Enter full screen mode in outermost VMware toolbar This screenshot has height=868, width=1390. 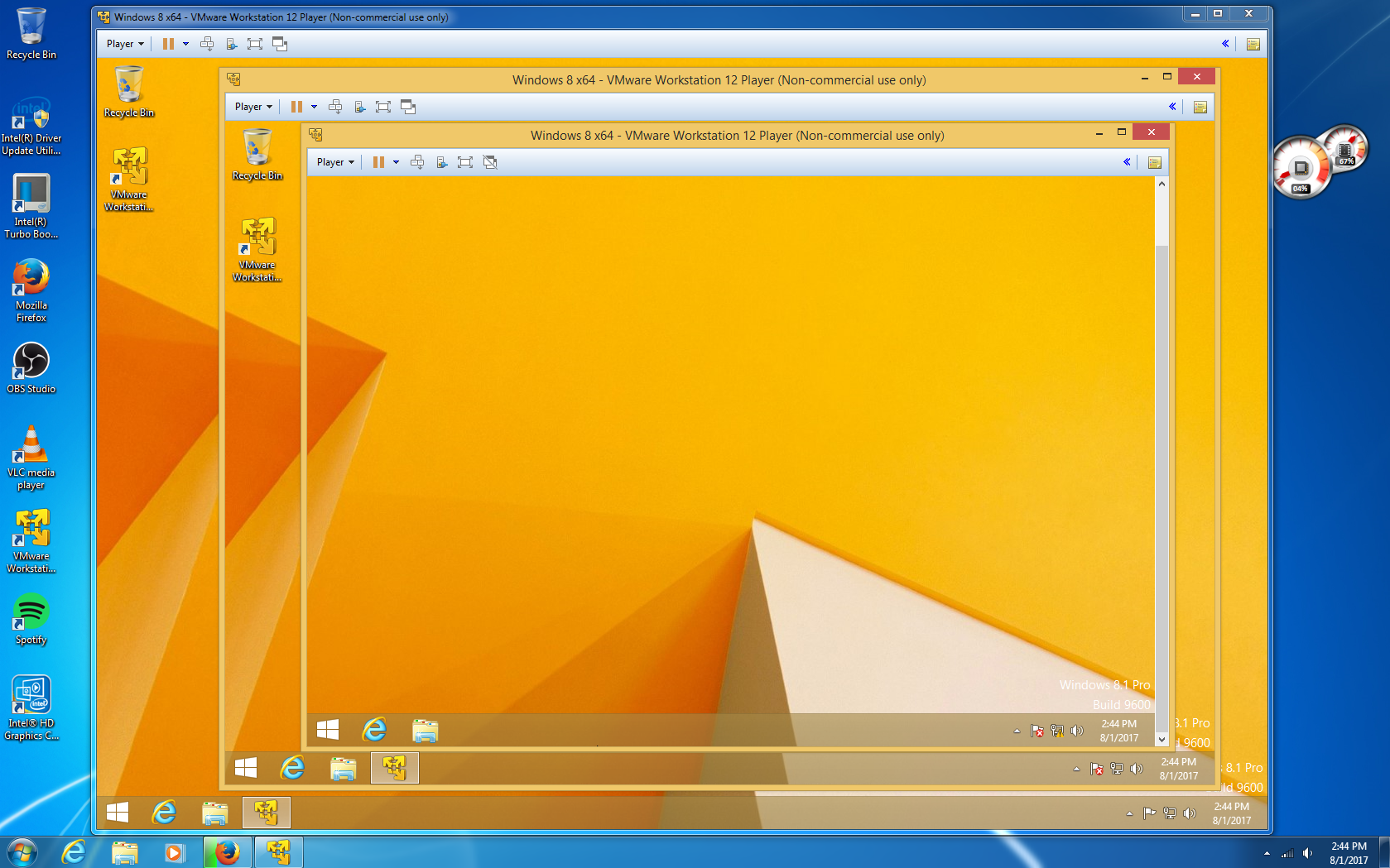point(255,44)
